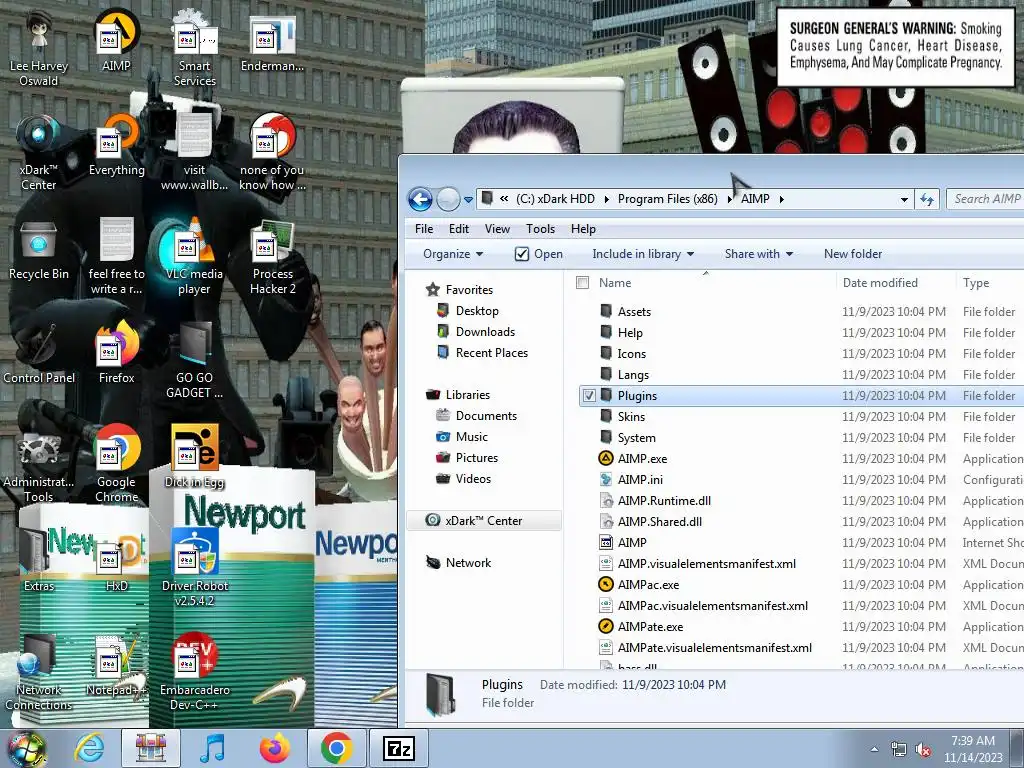Select AIMP.Runtime.dll in the file list
Screen dimensions: 1024x768
point(802,501)
